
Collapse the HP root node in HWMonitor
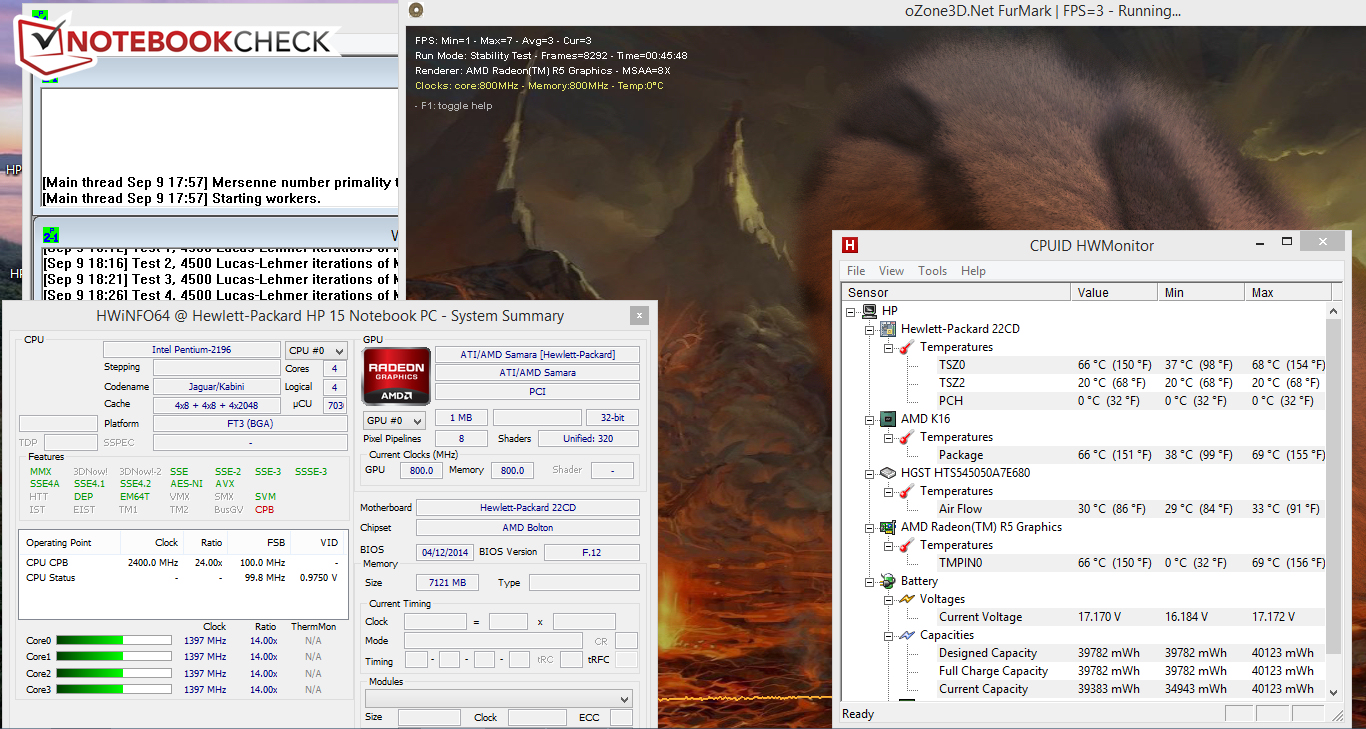(851, 311)
